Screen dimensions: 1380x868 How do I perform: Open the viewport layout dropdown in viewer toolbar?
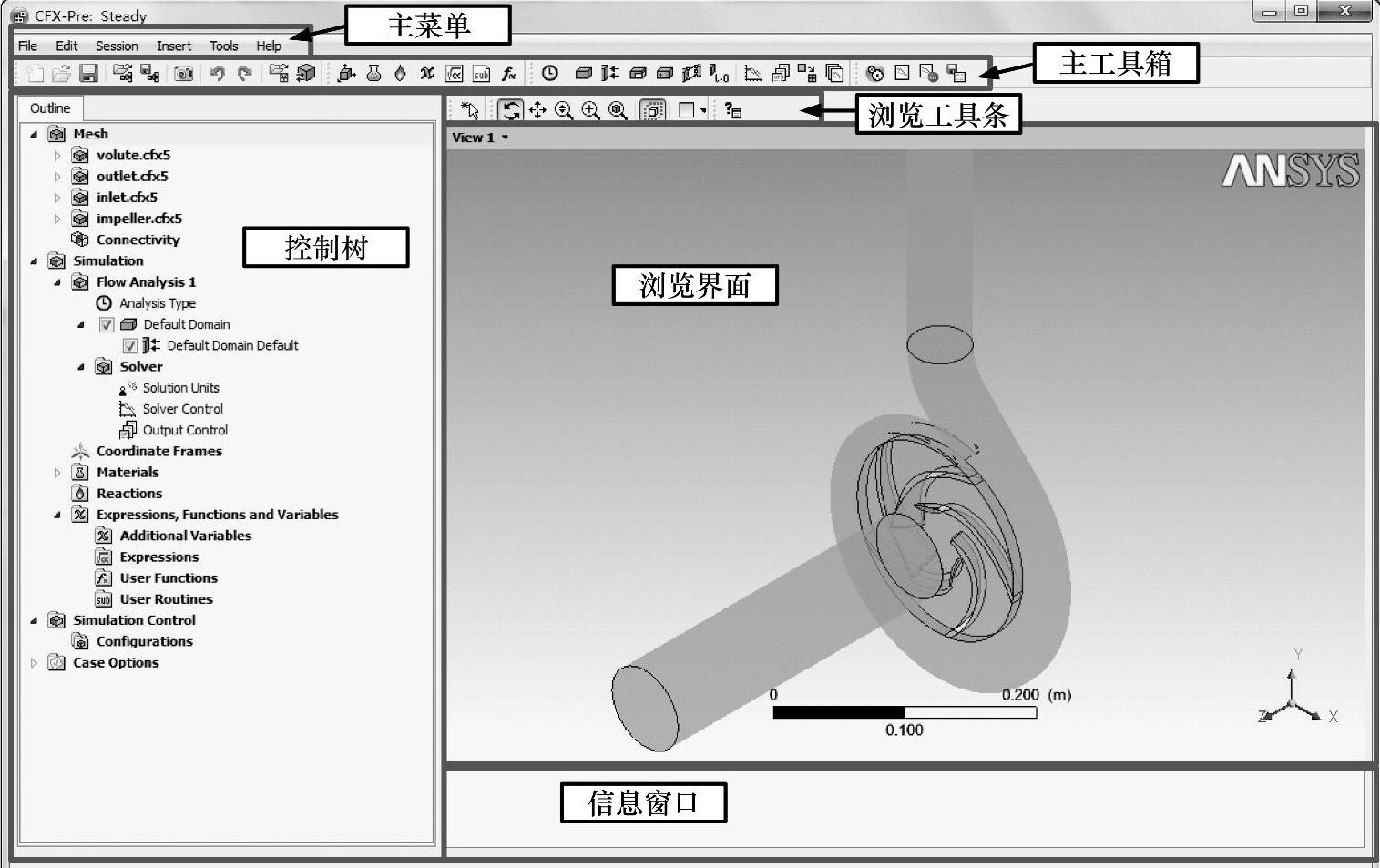click(x=703, y=110)
